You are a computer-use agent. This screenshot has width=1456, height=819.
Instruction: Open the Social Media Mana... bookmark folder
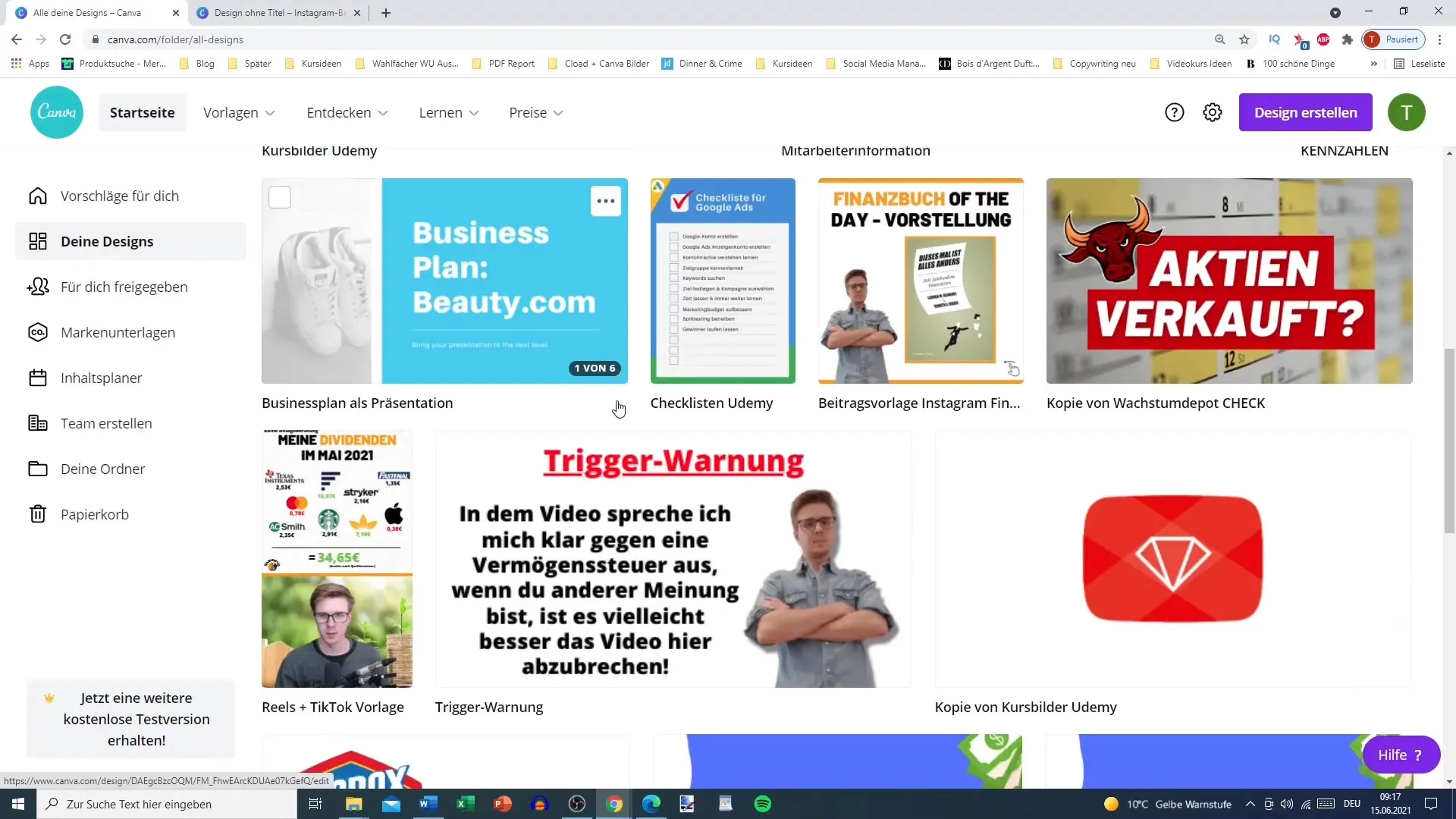[876, 64]
